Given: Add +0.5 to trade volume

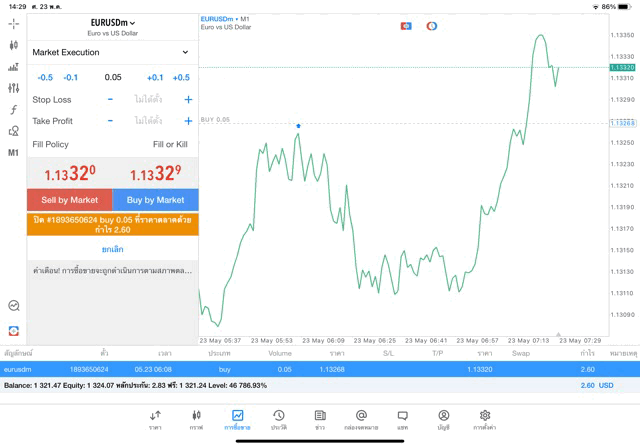Looking at the screenshot, I should (x=181, y=77).
